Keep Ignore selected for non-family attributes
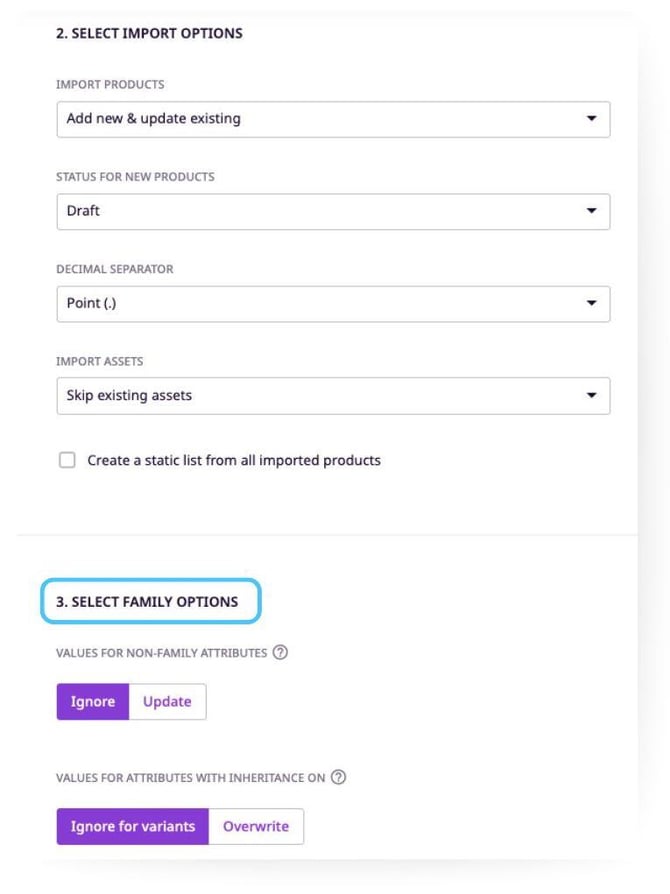The image size is (670, 894). coord(92,701)
